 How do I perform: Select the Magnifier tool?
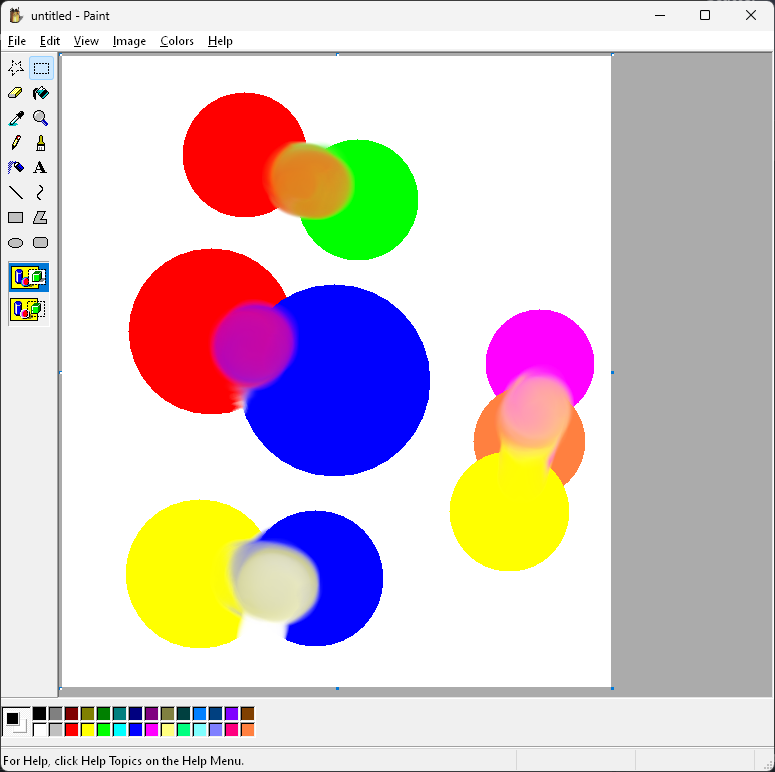41,118
